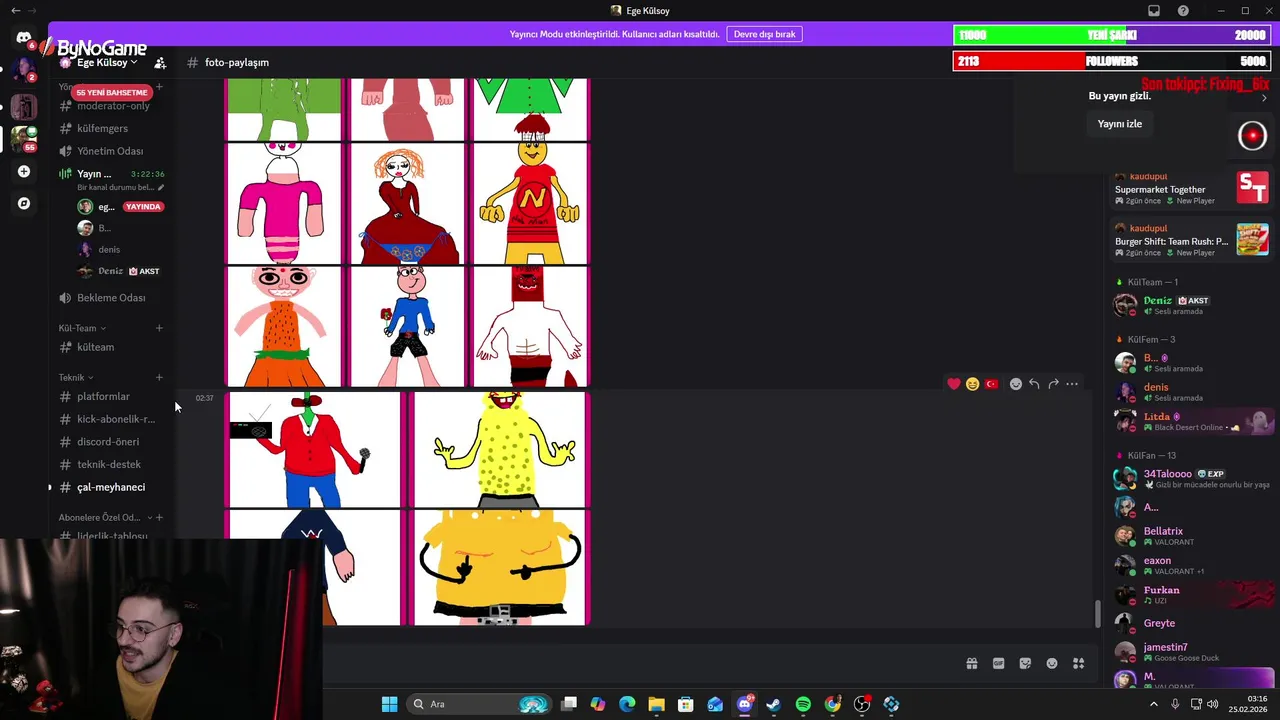Viewport: 1280px width, 720px height.
Task: Open server icon with 55 badge
Action: pos(24,138)
